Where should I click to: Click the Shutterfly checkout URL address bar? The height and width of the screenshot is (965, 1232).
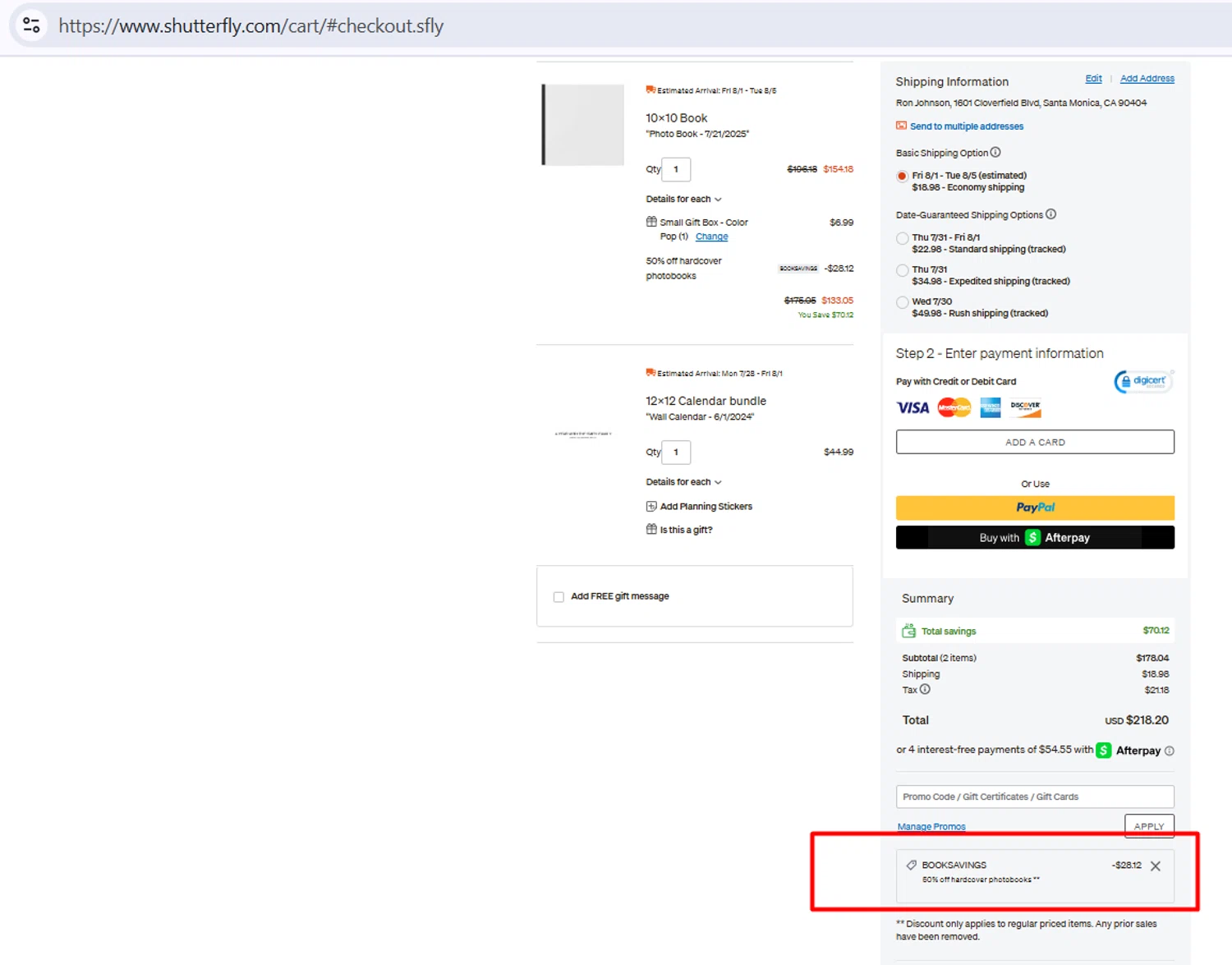pos(251,25)
